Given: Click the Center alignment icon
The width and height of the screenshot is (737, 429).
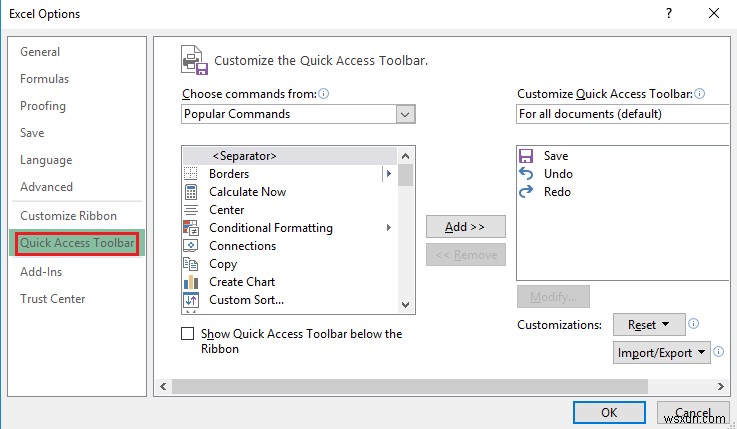Looking at the screenshot, I should point(191,210).
